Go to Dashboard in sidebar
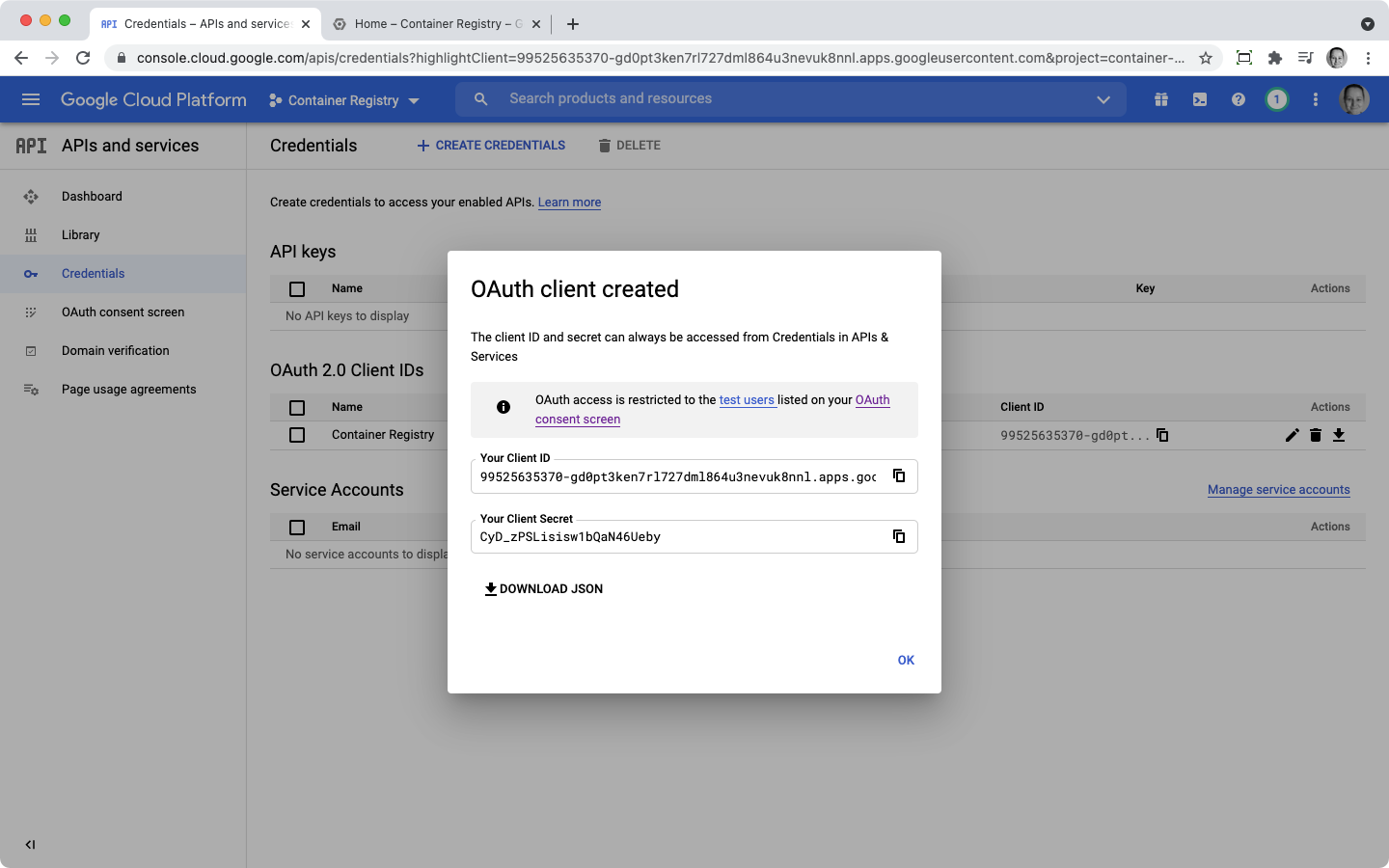The image size is (1389, 868). [123, 197]
